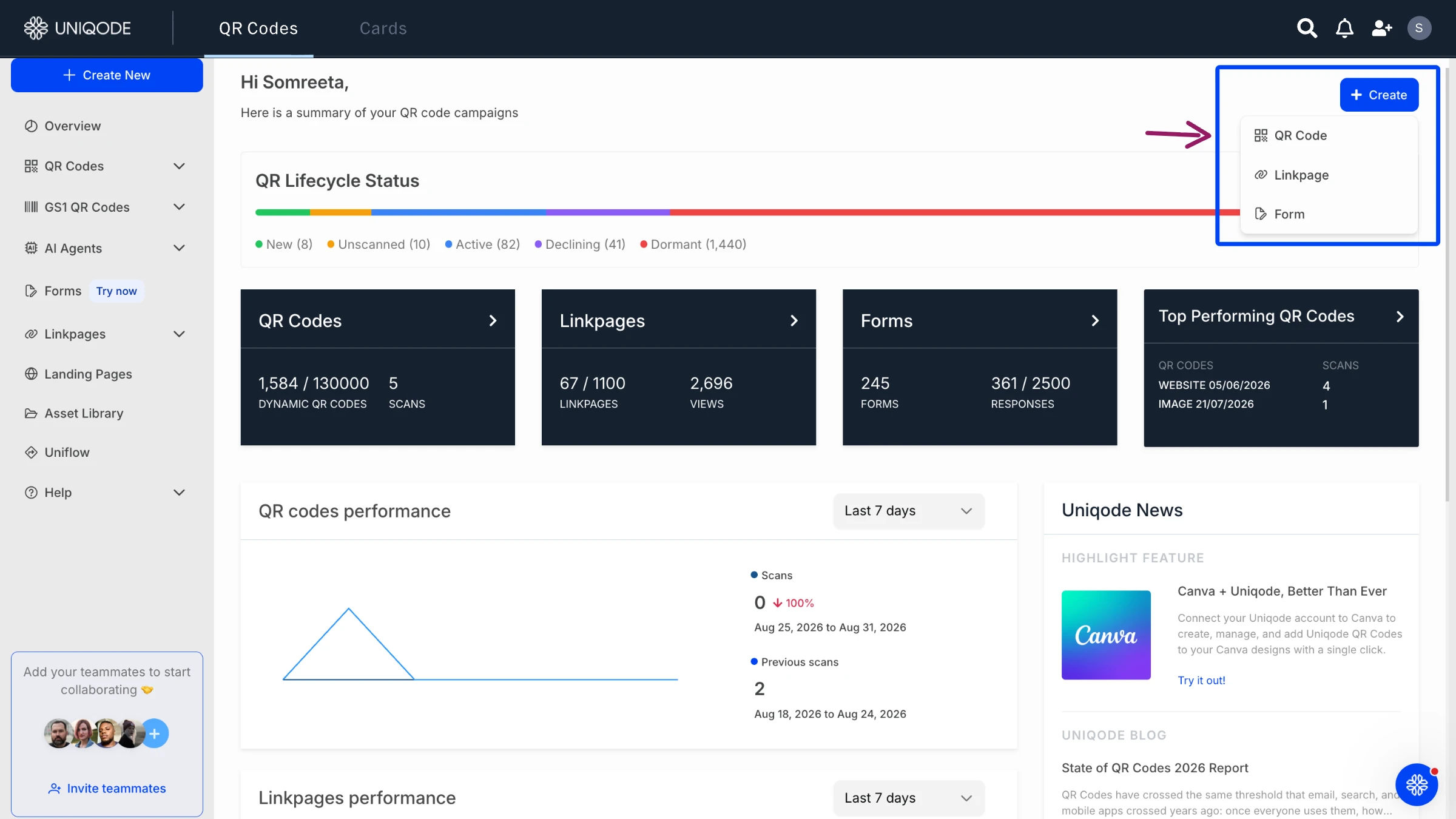Click the Linkpage icon in Create menu
This screenshot has width=1456, height=819.
point(1261,175)
